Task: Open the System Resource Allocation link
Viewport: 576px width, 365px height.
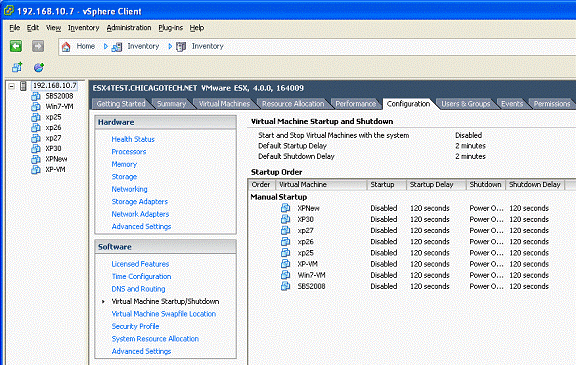Action: point(155,339)
